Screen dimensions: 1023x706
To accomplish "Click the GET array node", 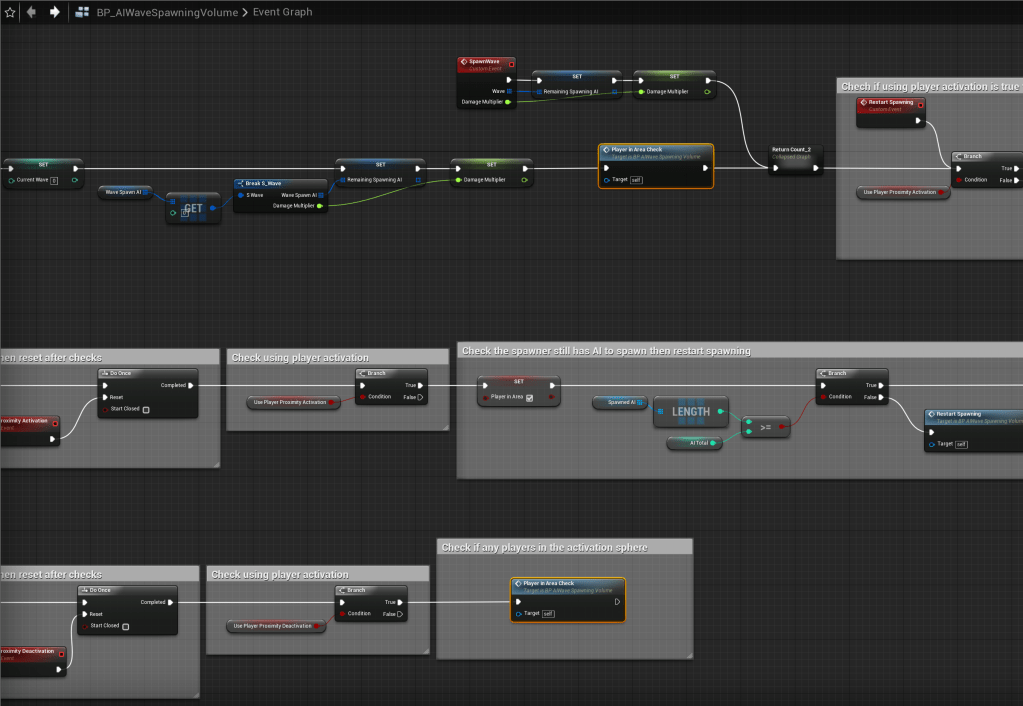I will 193,209.
